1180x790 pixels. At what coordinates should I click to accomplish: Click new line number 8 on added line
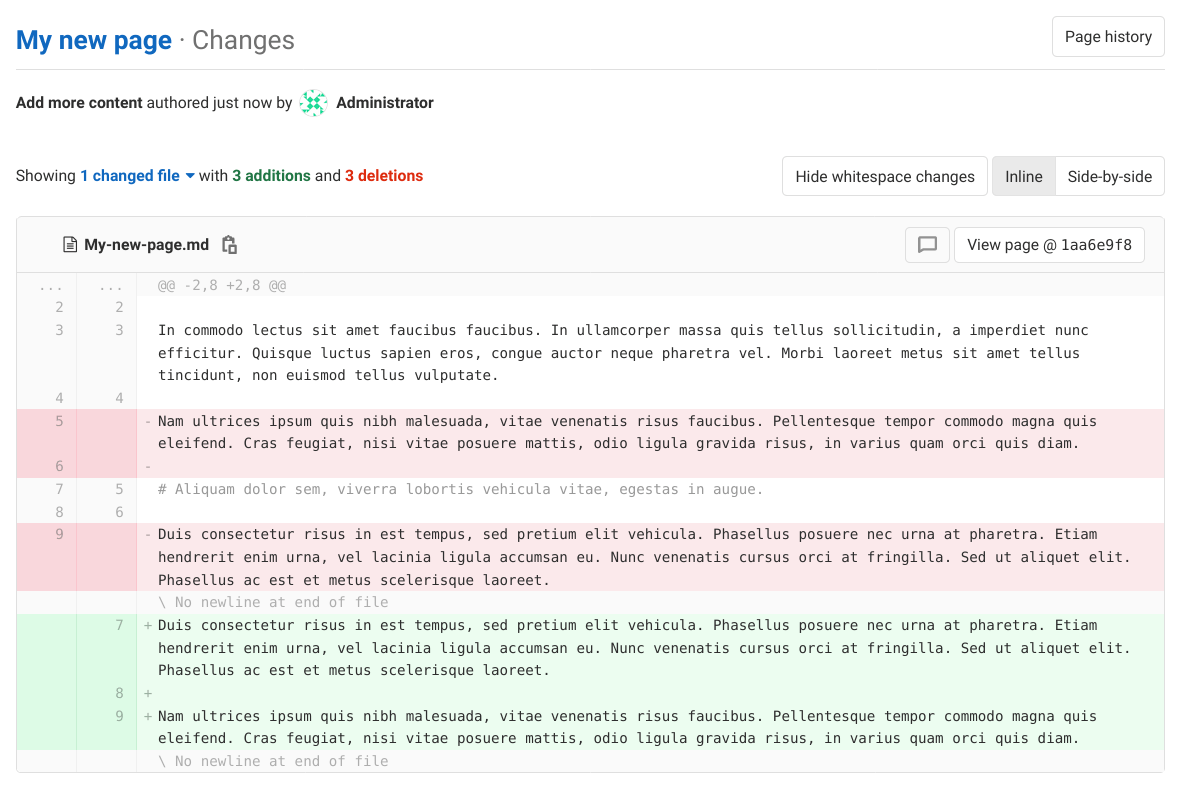119,693
